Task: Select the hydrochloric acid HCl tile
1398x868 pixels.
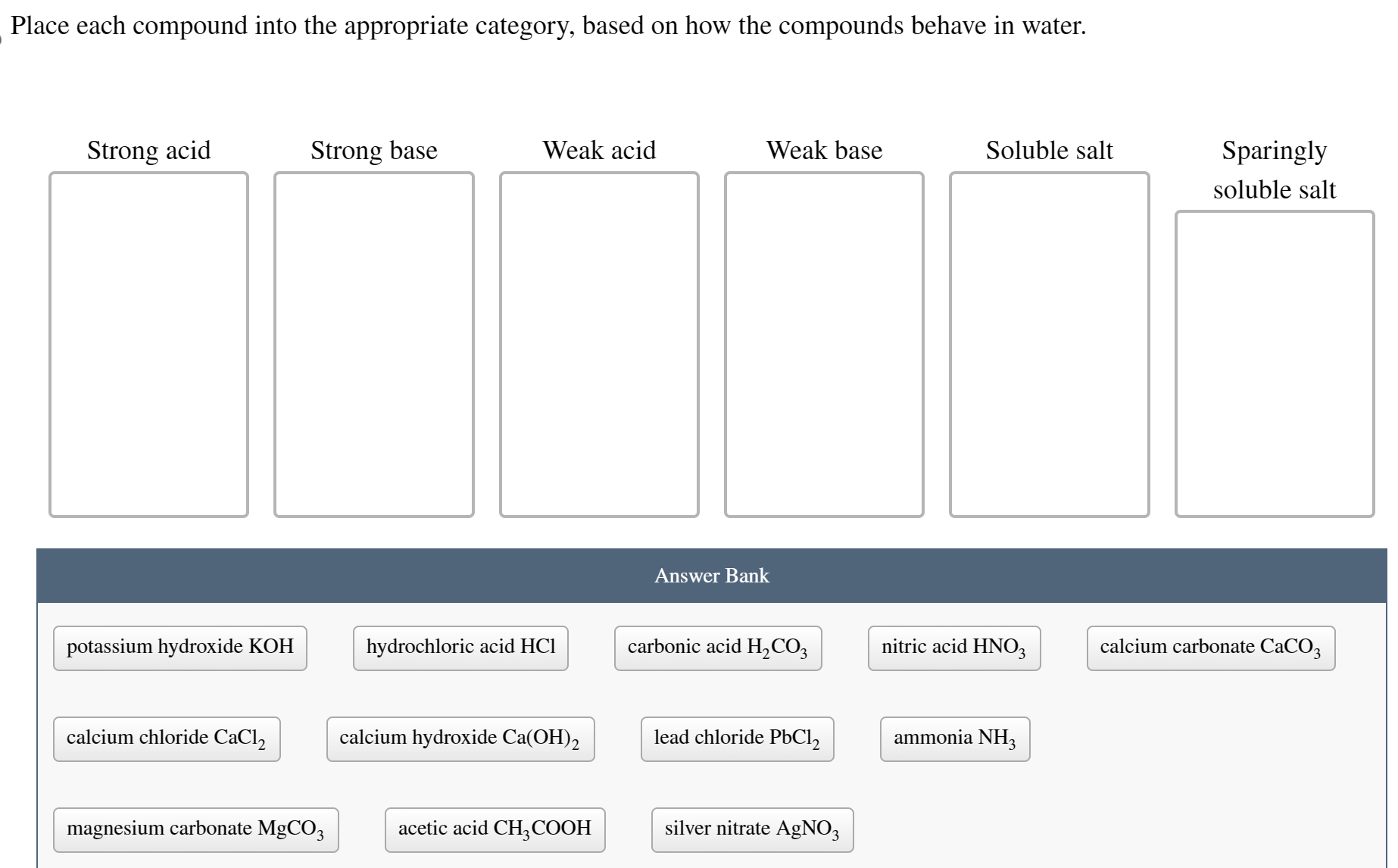Action: point(460,648)
